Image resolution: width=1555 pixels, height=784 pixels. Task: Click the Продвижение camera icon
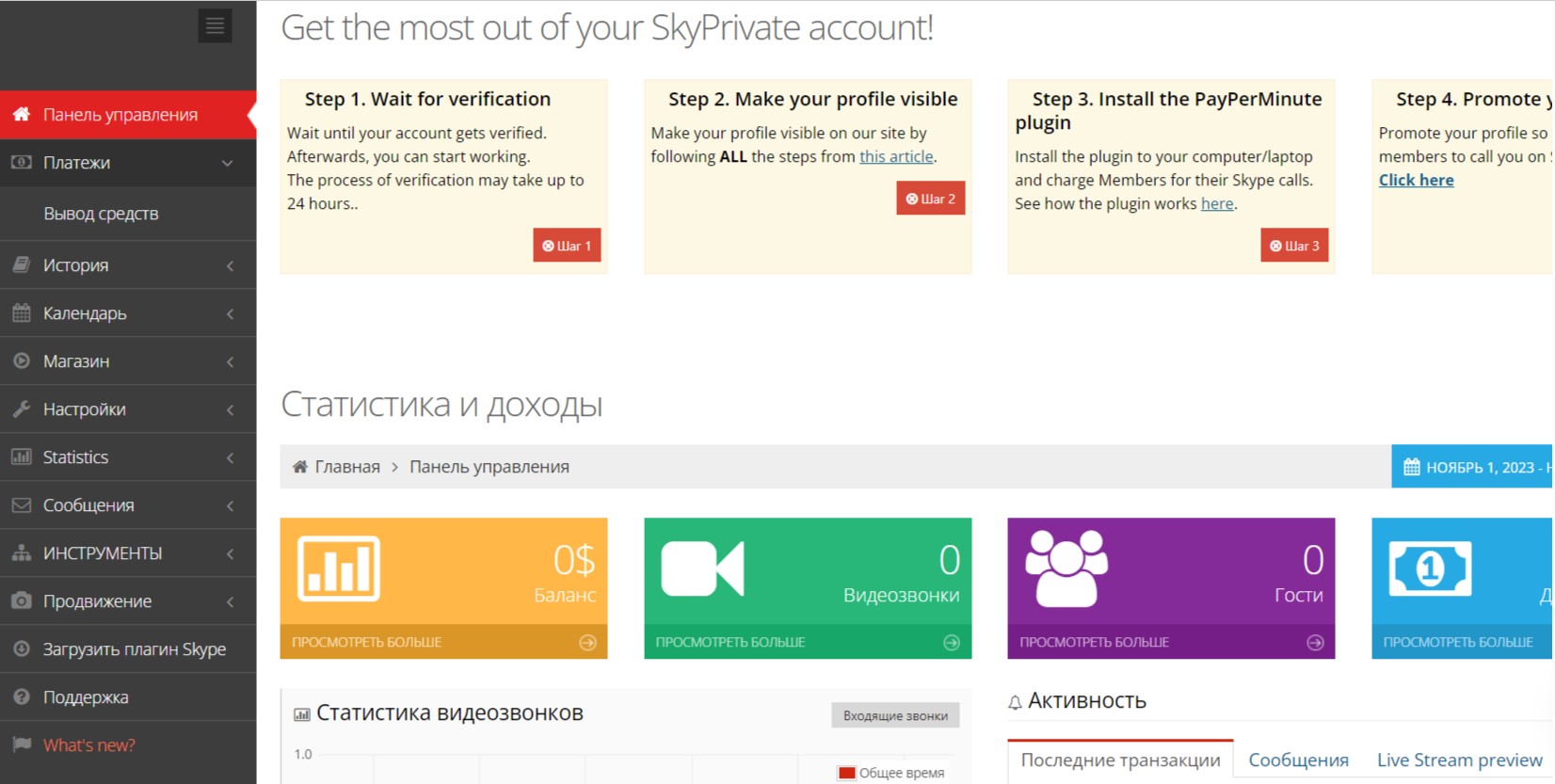point(22,600)
